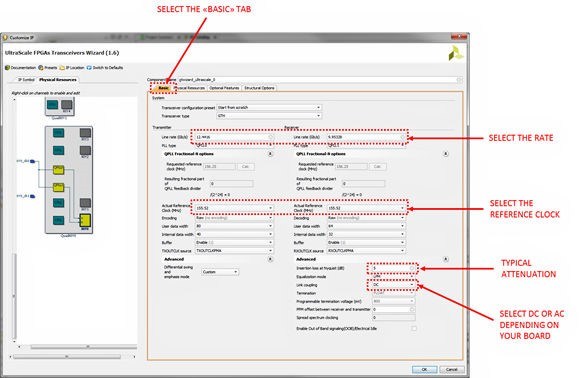The image size is (586, 378).
Task: Collapse receiver QPLL Fractional-N options section
Action: tap(445, 154)
